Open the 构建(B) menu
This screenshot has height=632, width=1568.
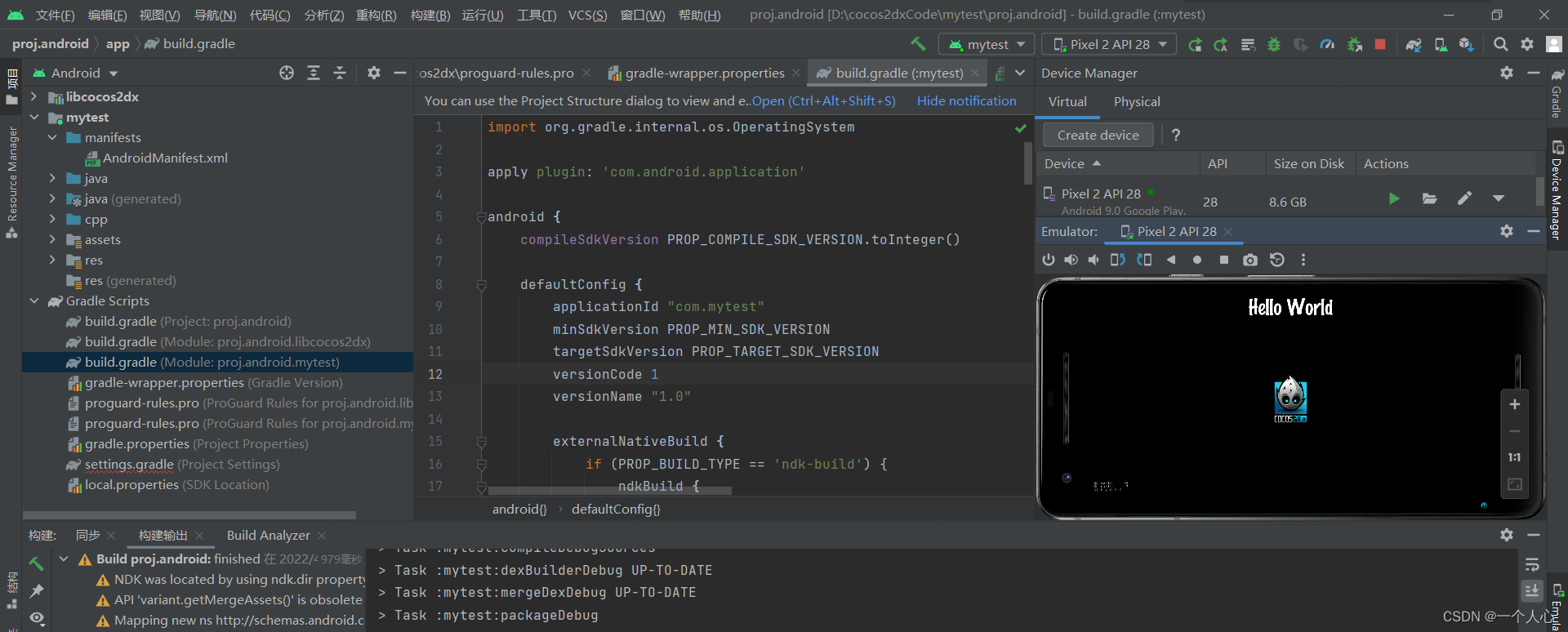(x=430, y=15)
